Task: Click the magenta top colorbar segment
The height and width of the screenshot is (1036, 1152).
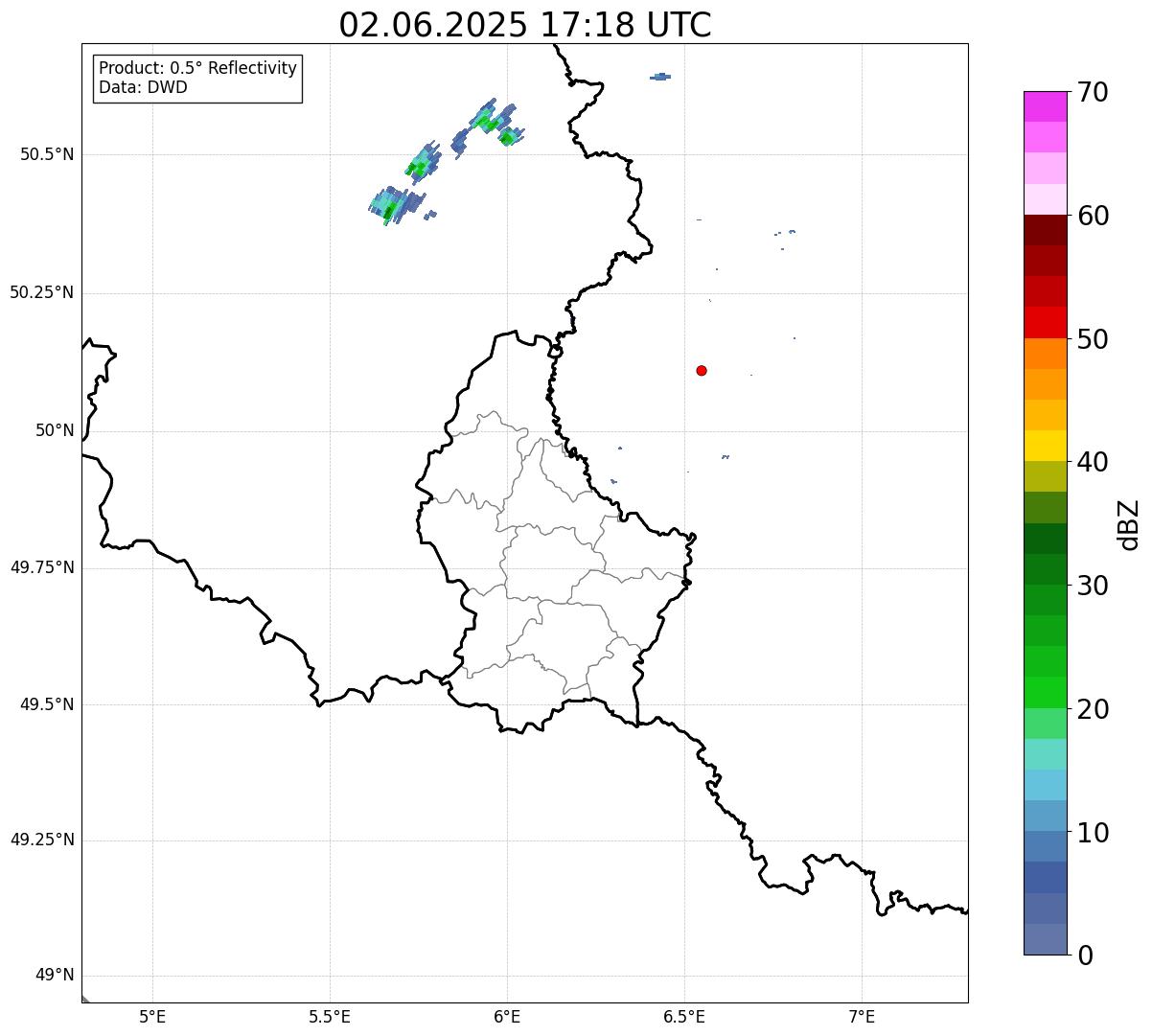Action: tap(1045, 106)
